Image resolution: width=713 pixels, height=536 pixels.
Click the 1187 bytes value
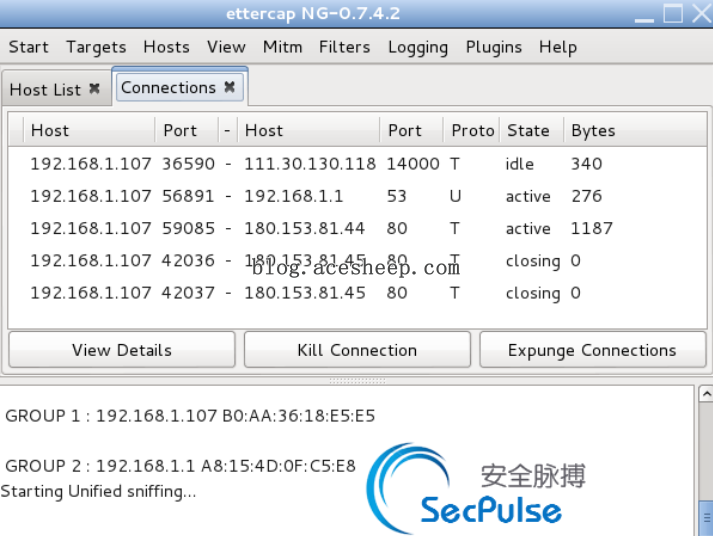tap(592, 228)
